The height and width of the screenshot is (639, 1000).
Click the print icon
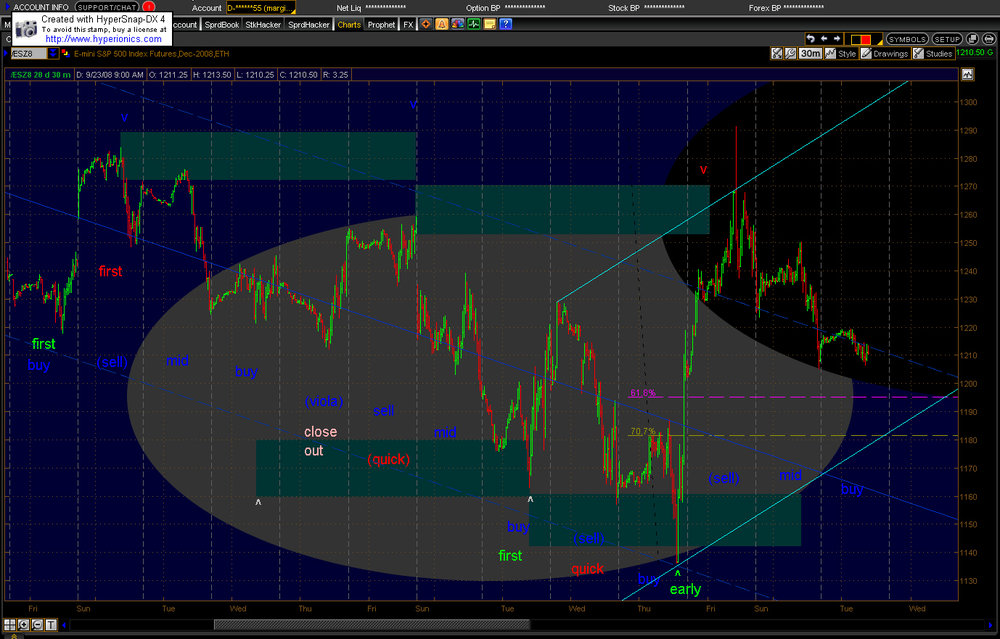coord(989,40)
